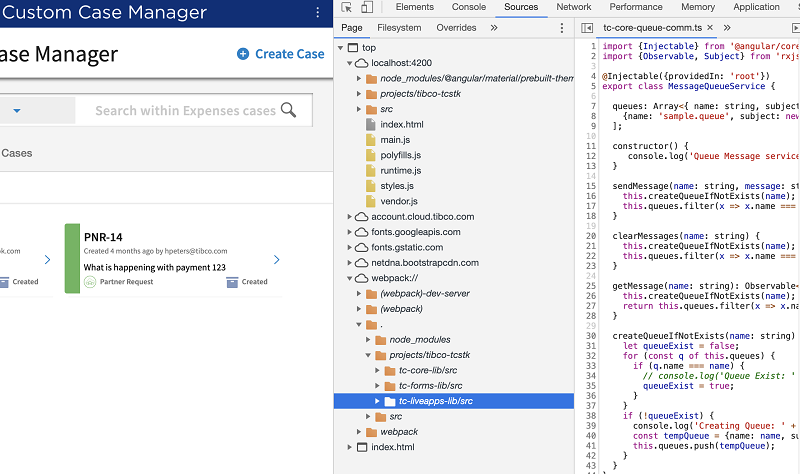Image resolution: width=800 pixels, height=474 pixels.
Task: Click the PNR-14 case title
Action: pos(103,237)
